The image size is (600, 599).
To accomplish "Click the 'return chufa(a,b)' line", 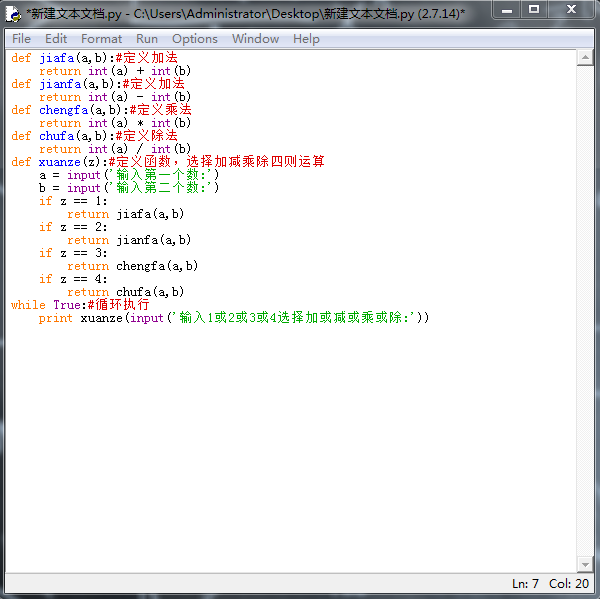I will click(126, 292).
